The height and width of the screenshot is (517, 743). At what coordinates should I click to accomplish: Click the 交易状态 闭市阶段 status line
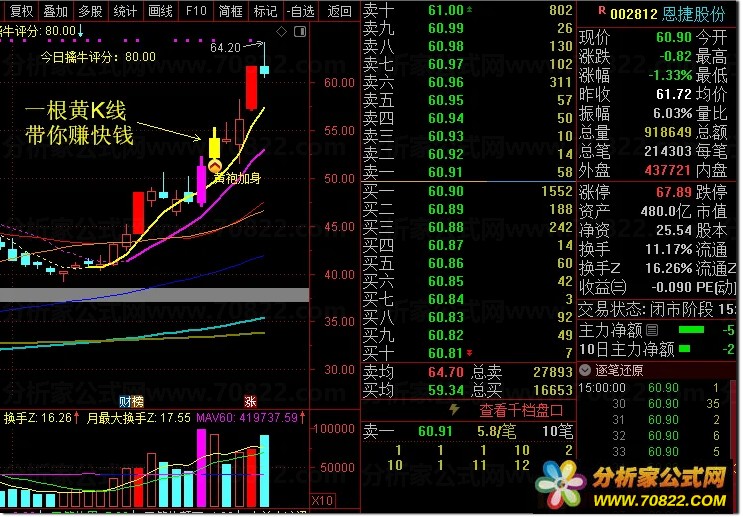658,310
